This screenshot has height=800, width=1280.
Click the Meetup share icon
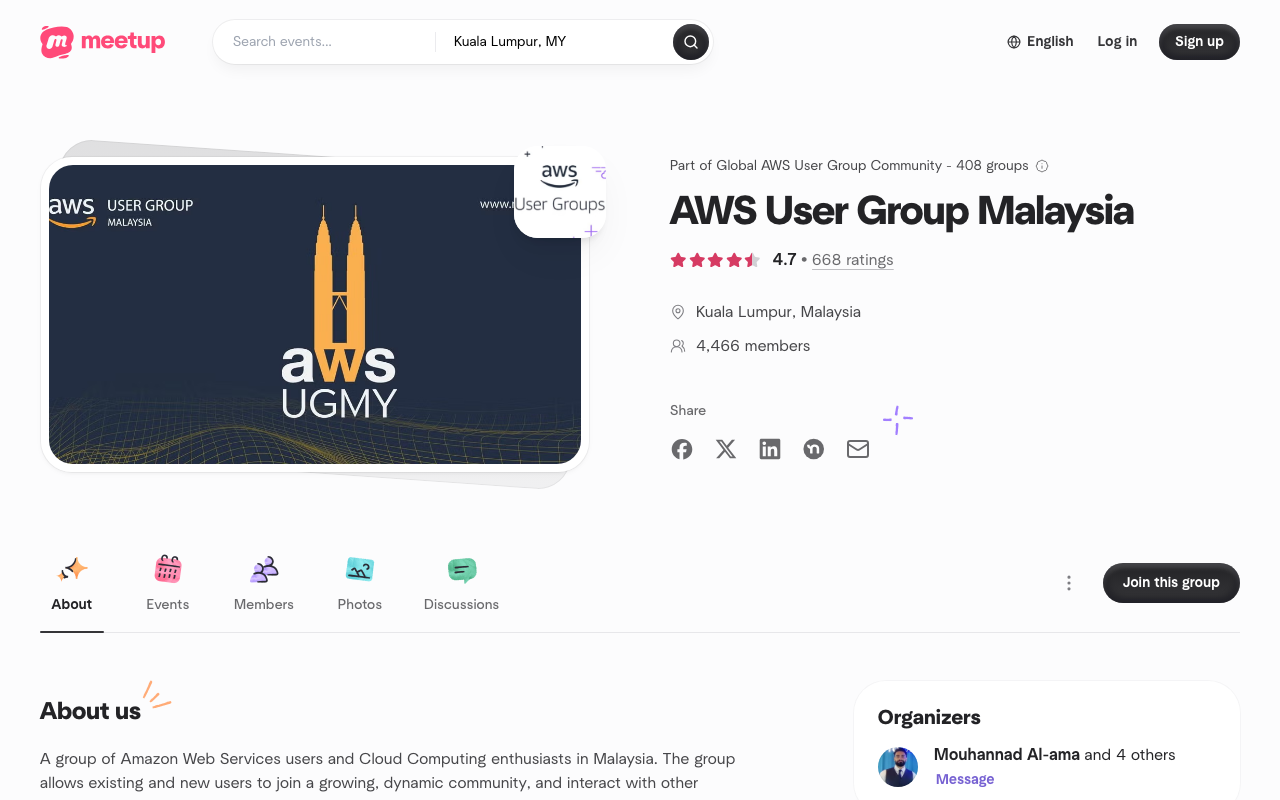[813, 449]
